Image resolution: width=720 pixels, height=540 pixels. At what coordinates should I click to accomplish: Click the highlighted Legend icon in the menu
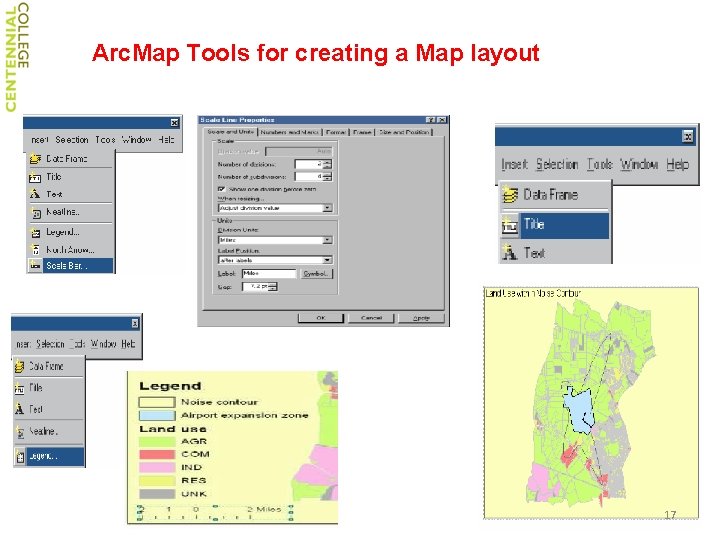tap(20, 456)
